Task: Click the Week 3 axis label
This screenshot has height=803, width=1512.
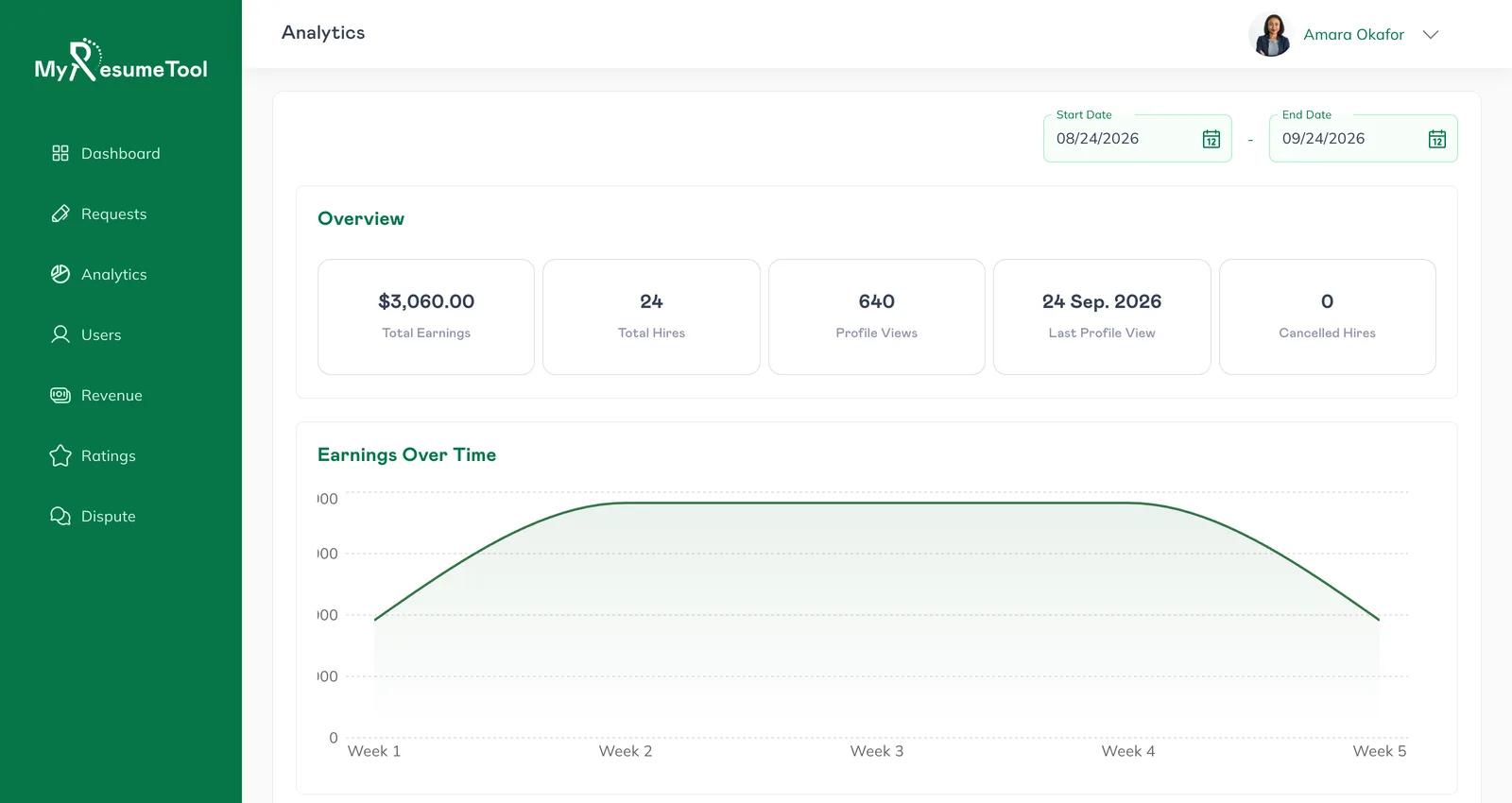Action: [877, 751]
